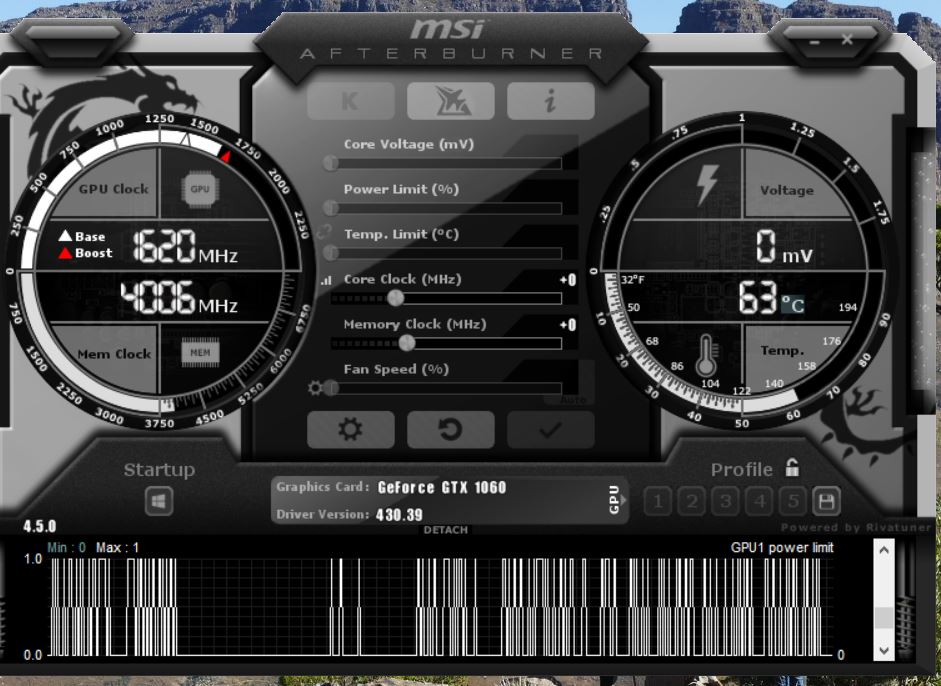941x686 pixels.
Task: Click the Voltage gauge label
Action: click(x=787, y=190)
